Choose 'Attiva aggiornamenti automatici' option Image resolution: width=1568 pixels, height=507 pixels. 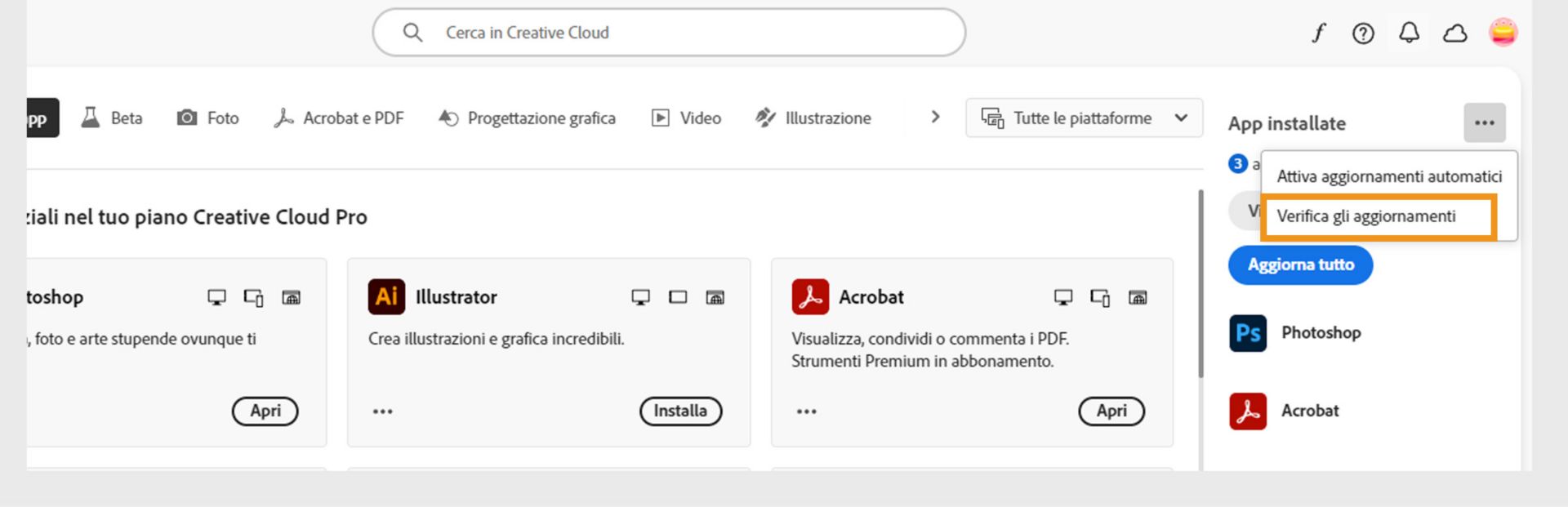click(1388, 176)
